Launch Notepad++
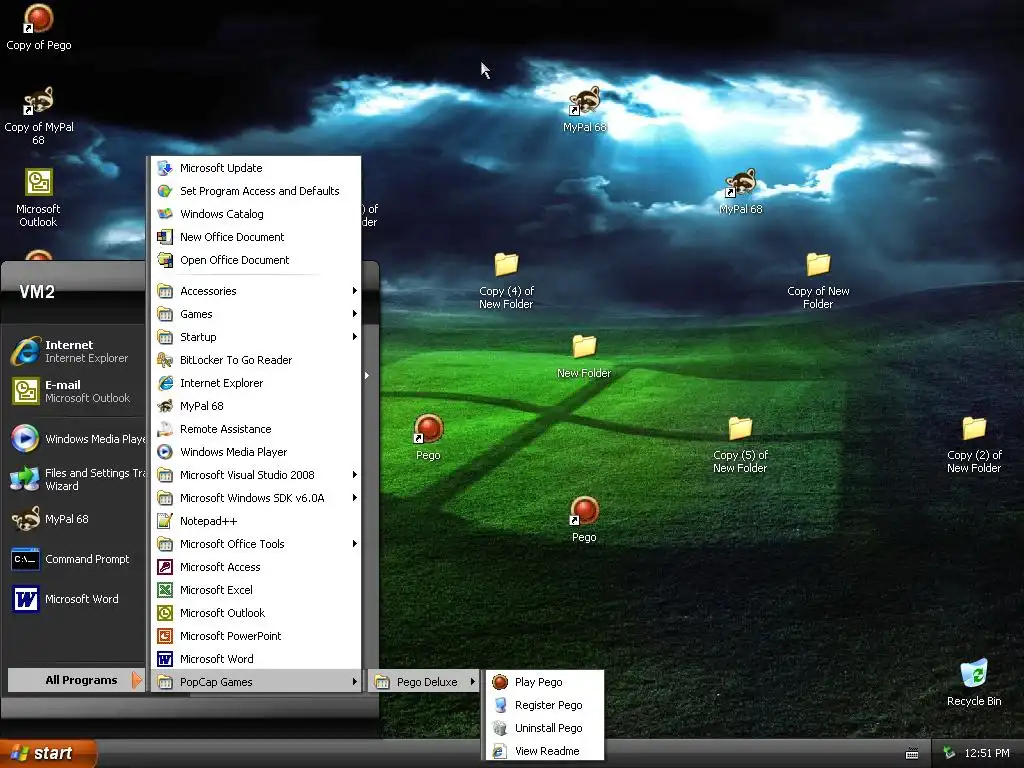This screenshot has height=768, width=1024. [x=256, y=521]
